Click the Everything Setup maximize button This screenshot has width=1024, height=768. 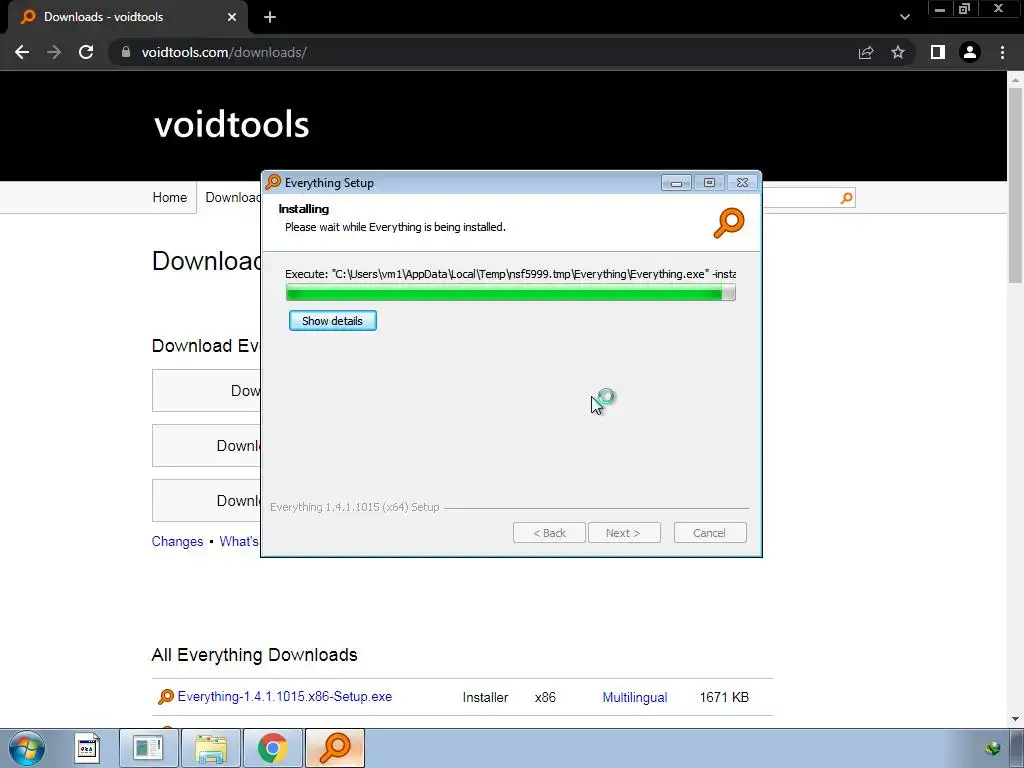(x=709, y=183)
